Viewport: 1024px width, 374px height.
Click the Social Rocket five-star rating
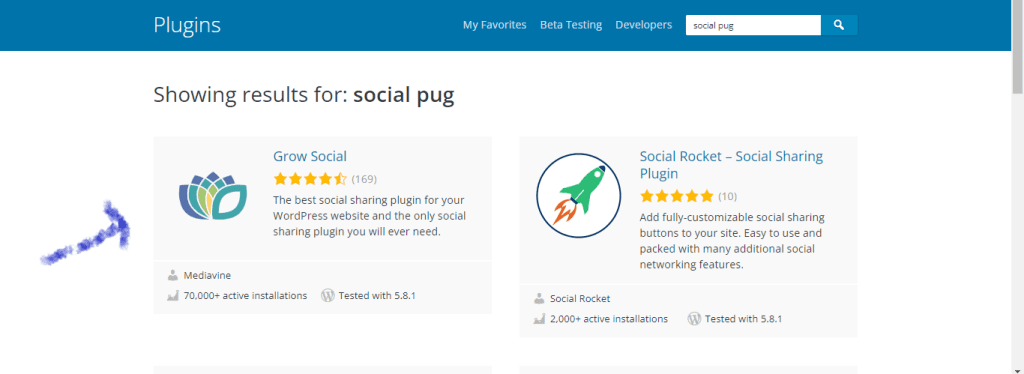(677, 196)
